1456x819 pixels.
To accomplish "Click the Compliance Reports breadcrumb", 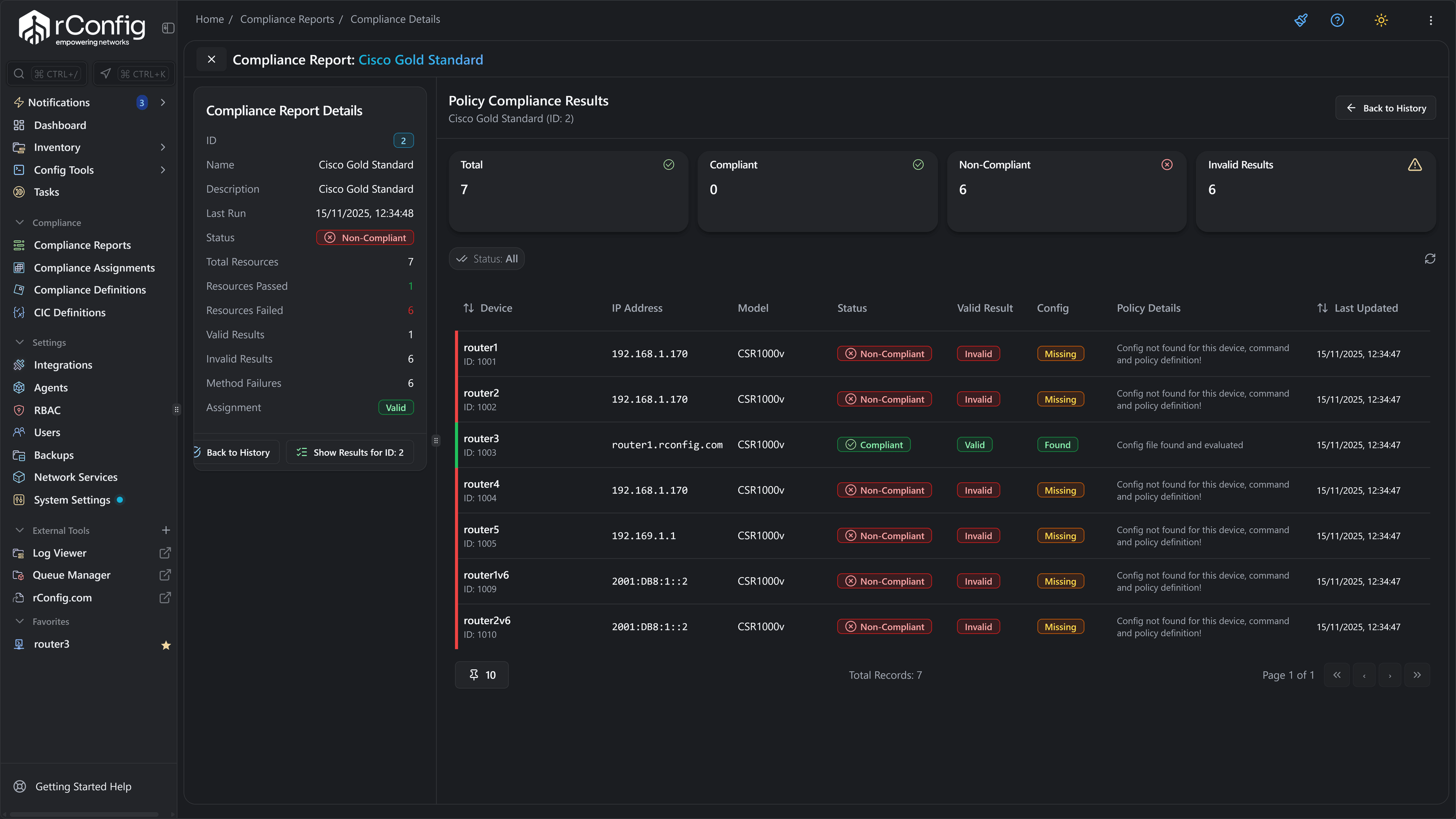I will (x=287, y=19).
